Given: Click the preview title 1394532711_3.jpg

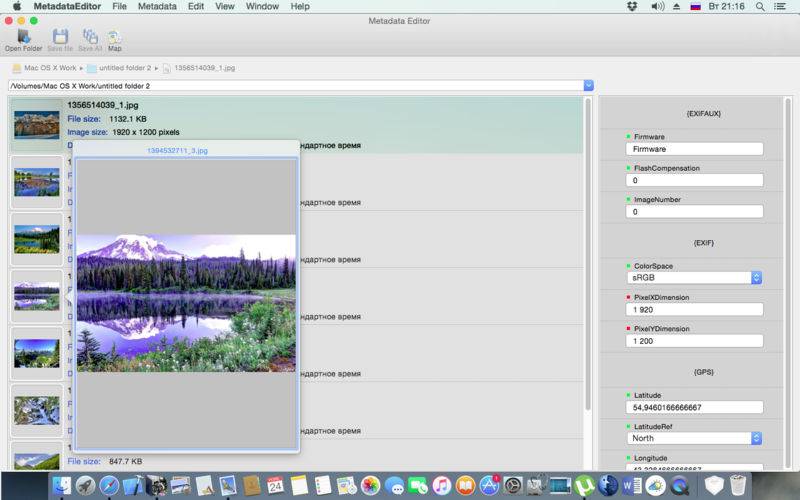Looking at the screenshot, I should pyautogui.click(x=177, y=151).
